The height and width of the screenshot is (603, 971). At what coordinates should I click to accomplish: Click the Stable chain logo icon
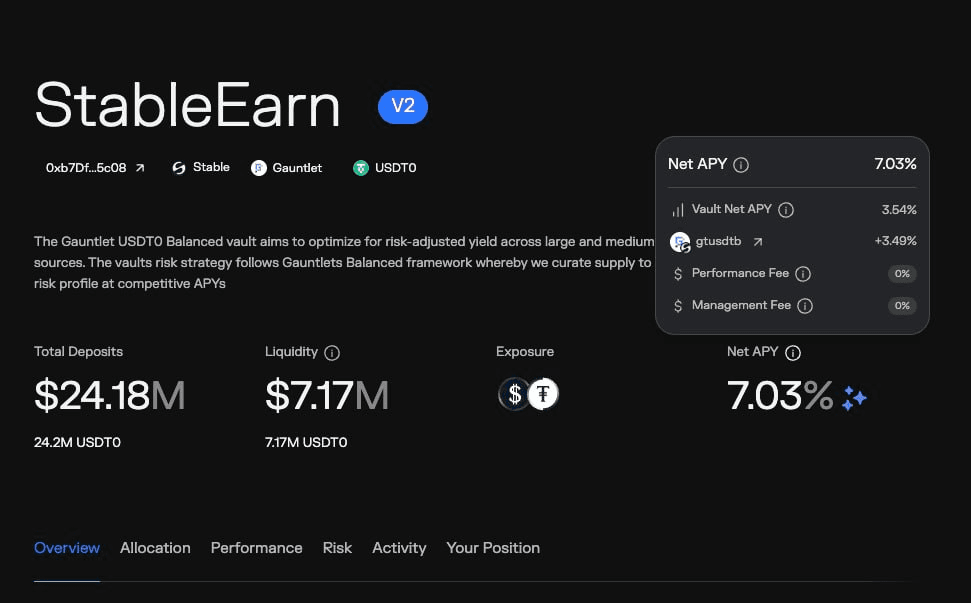179,168
